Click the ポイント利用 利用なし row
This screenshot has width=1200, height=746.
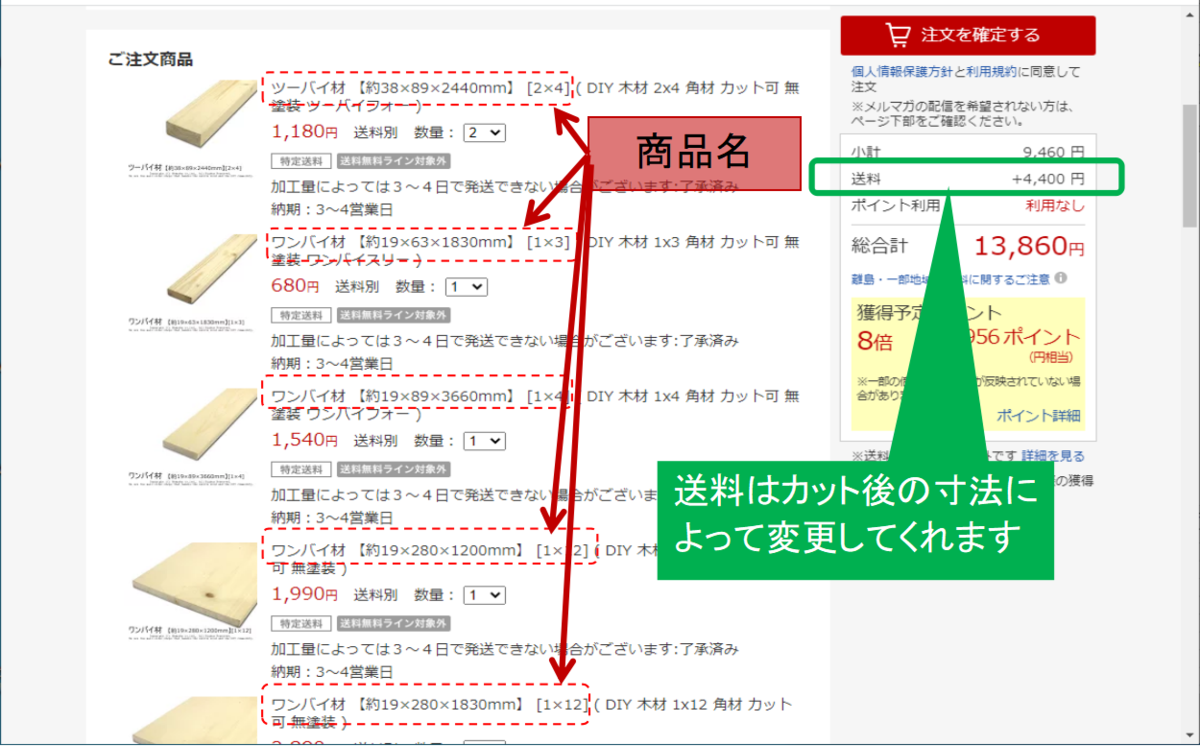[968, 205]
